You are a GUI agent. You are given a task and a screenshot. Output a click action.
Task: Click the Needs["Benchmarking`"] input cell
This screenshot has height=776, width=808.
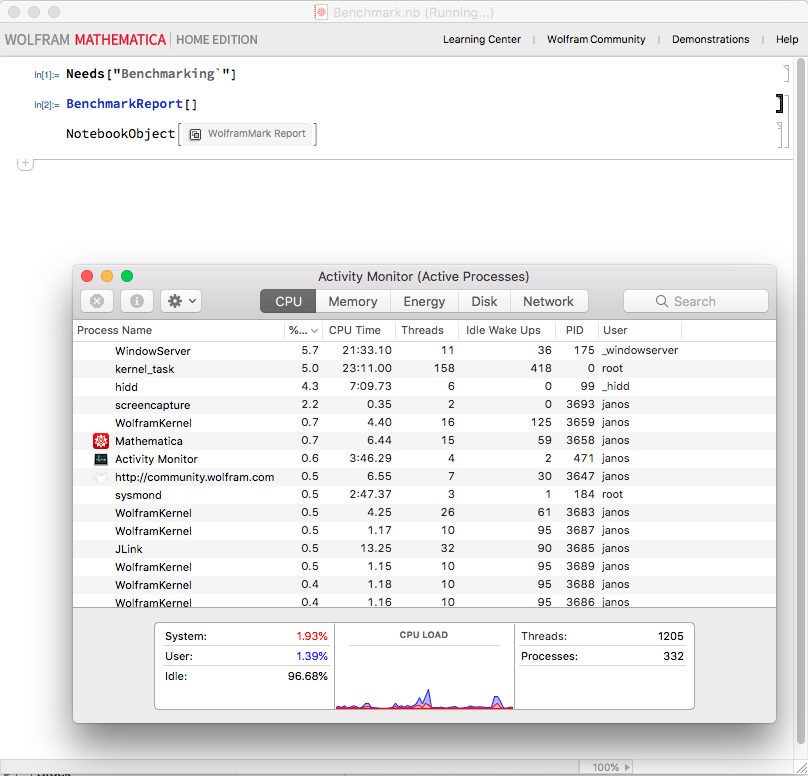click(151, 74)
